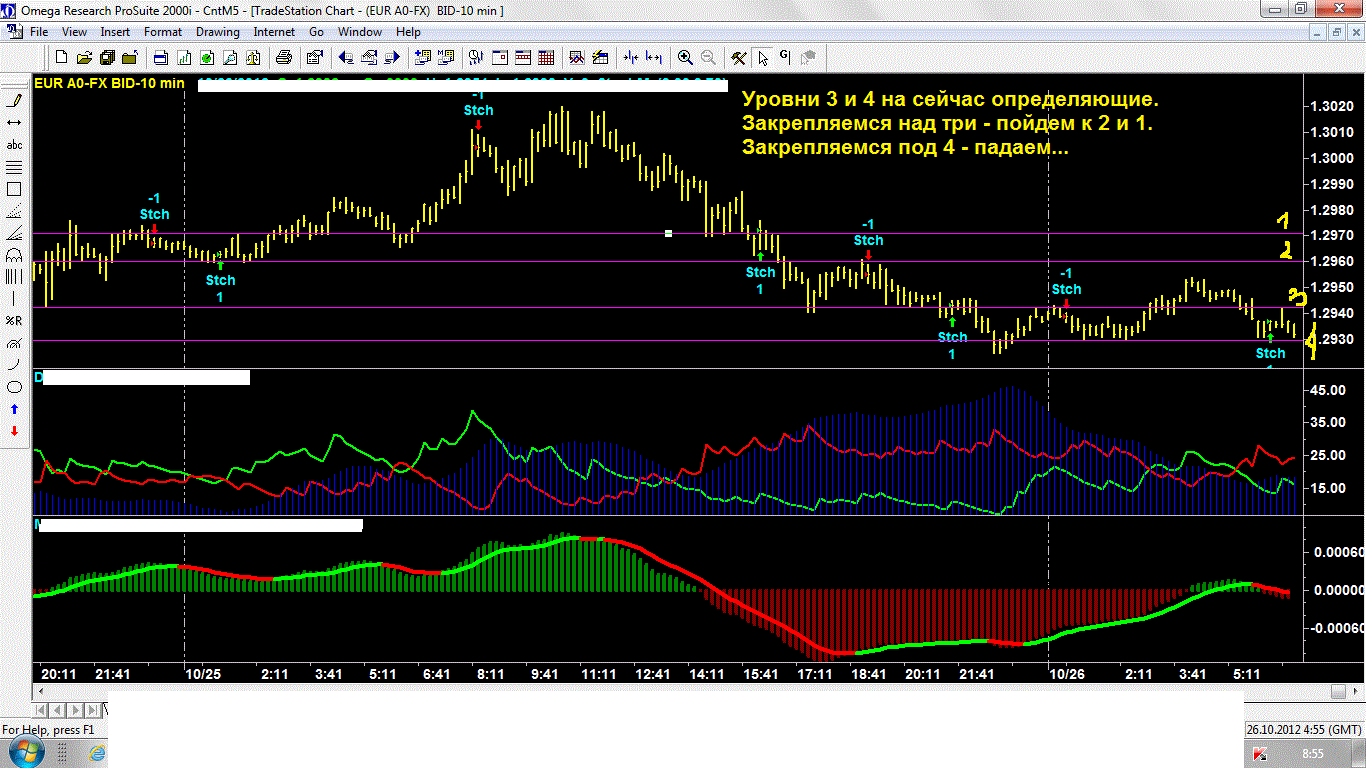Click the Russian yellow annotation text on chart

point(951,124)
